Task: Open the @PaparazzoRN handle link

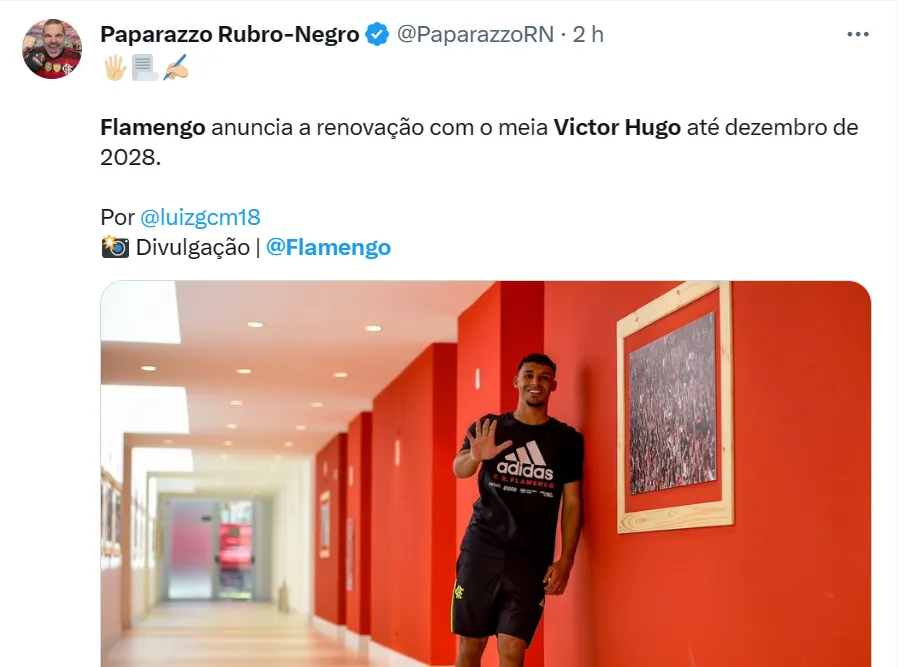Action: [475, 34]
